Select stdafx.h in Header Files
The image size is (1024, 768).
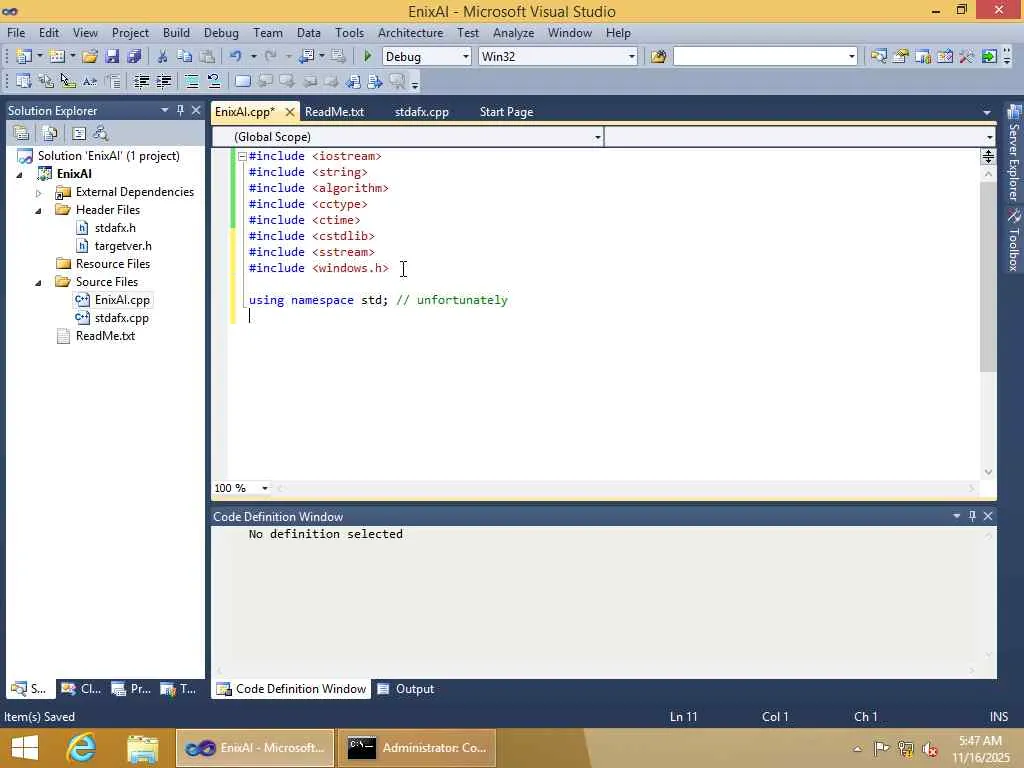[114, 228]
